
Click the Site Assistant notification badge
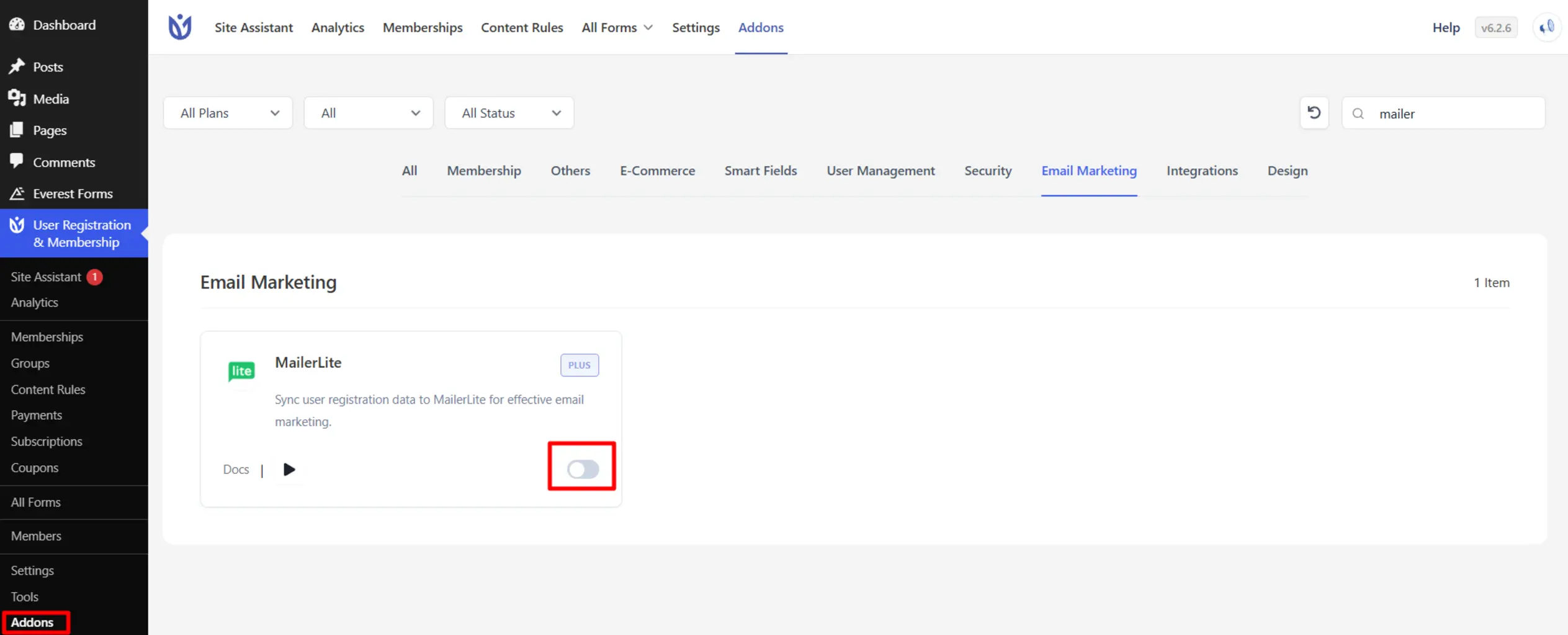pyautogui.click(x=94, y=277)
